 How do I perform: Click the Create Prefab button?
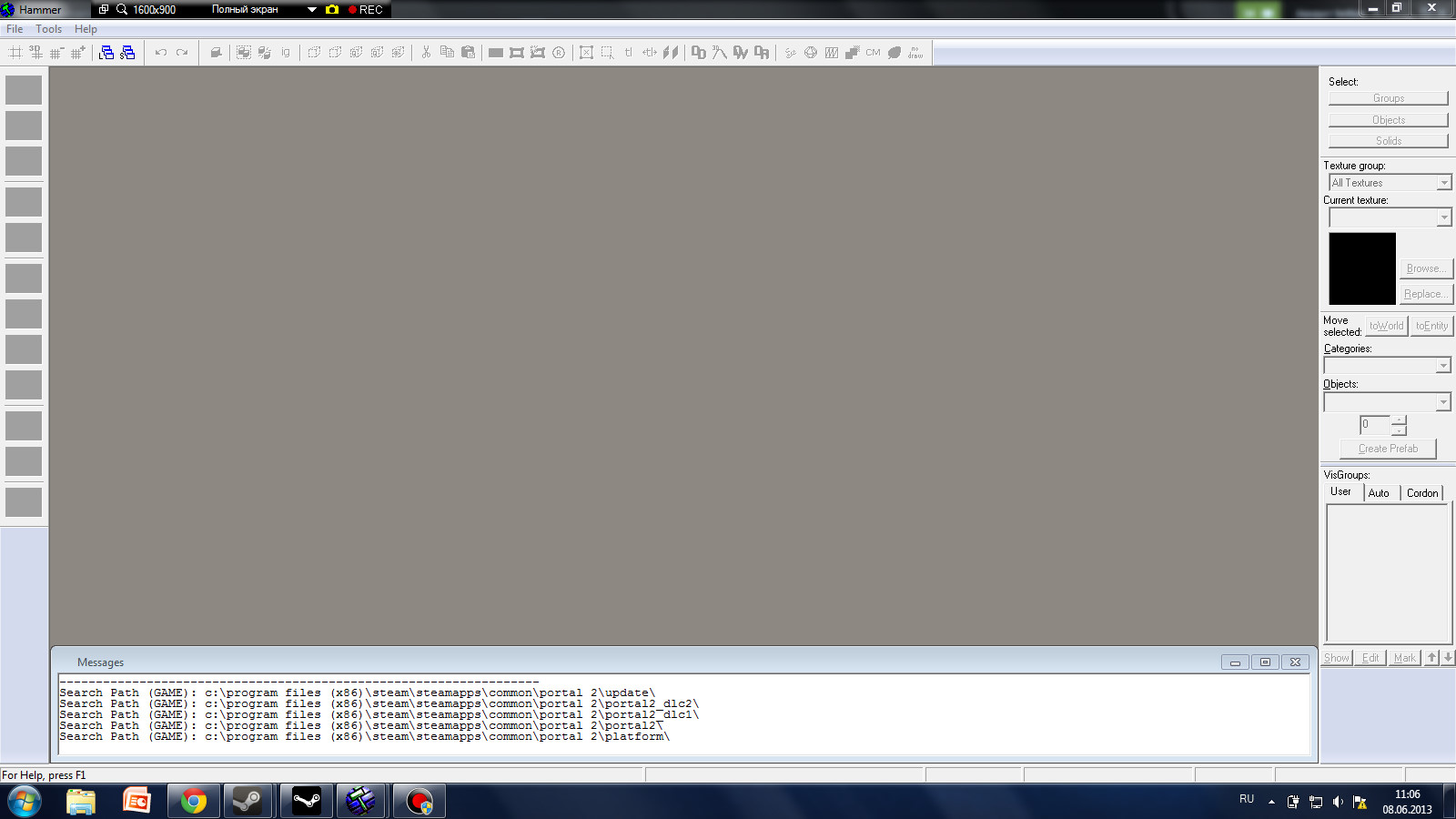[x=1388, y=449]
